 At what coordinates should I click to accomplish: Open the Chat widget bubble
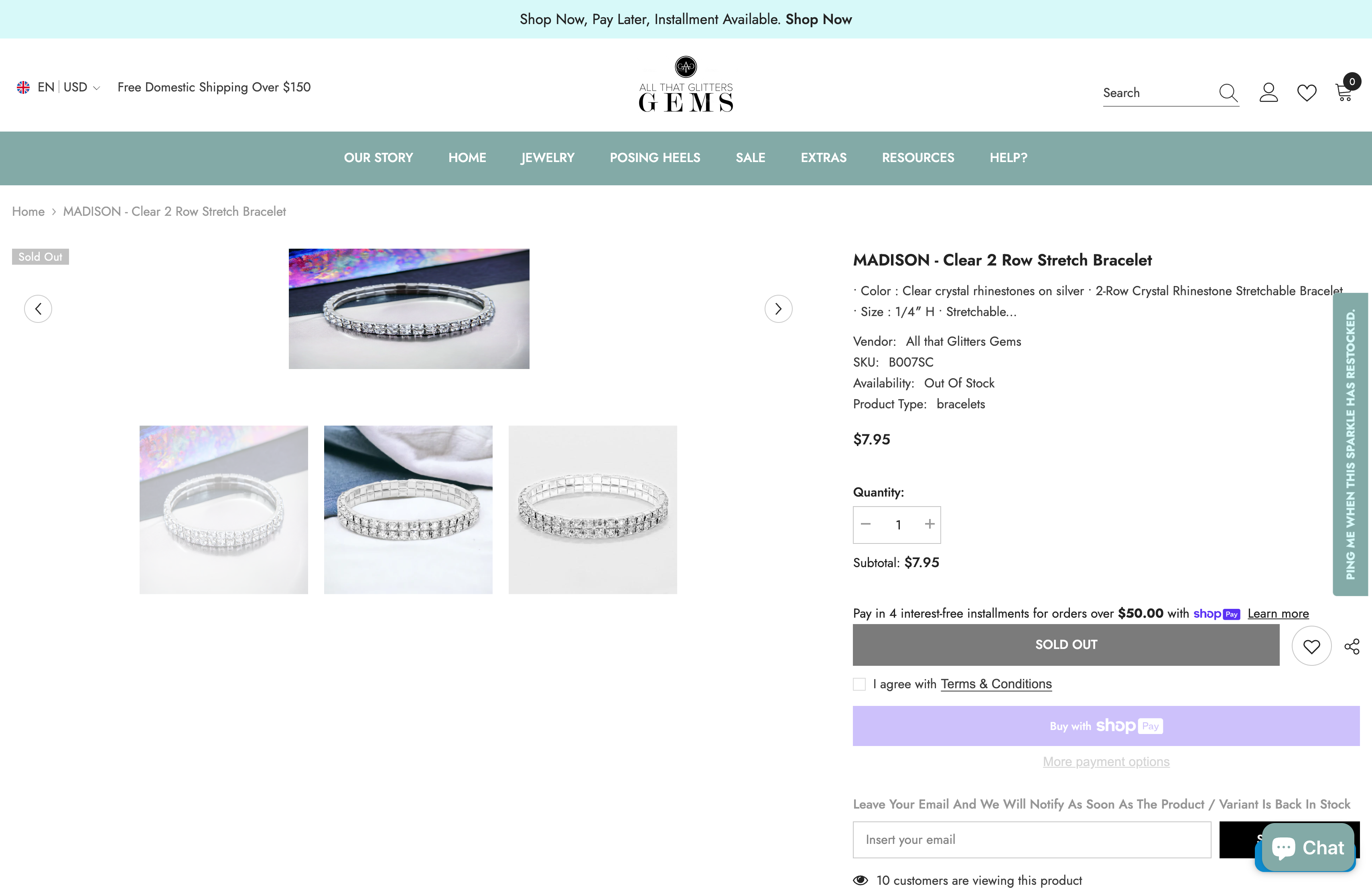[x=1307, y=847]
